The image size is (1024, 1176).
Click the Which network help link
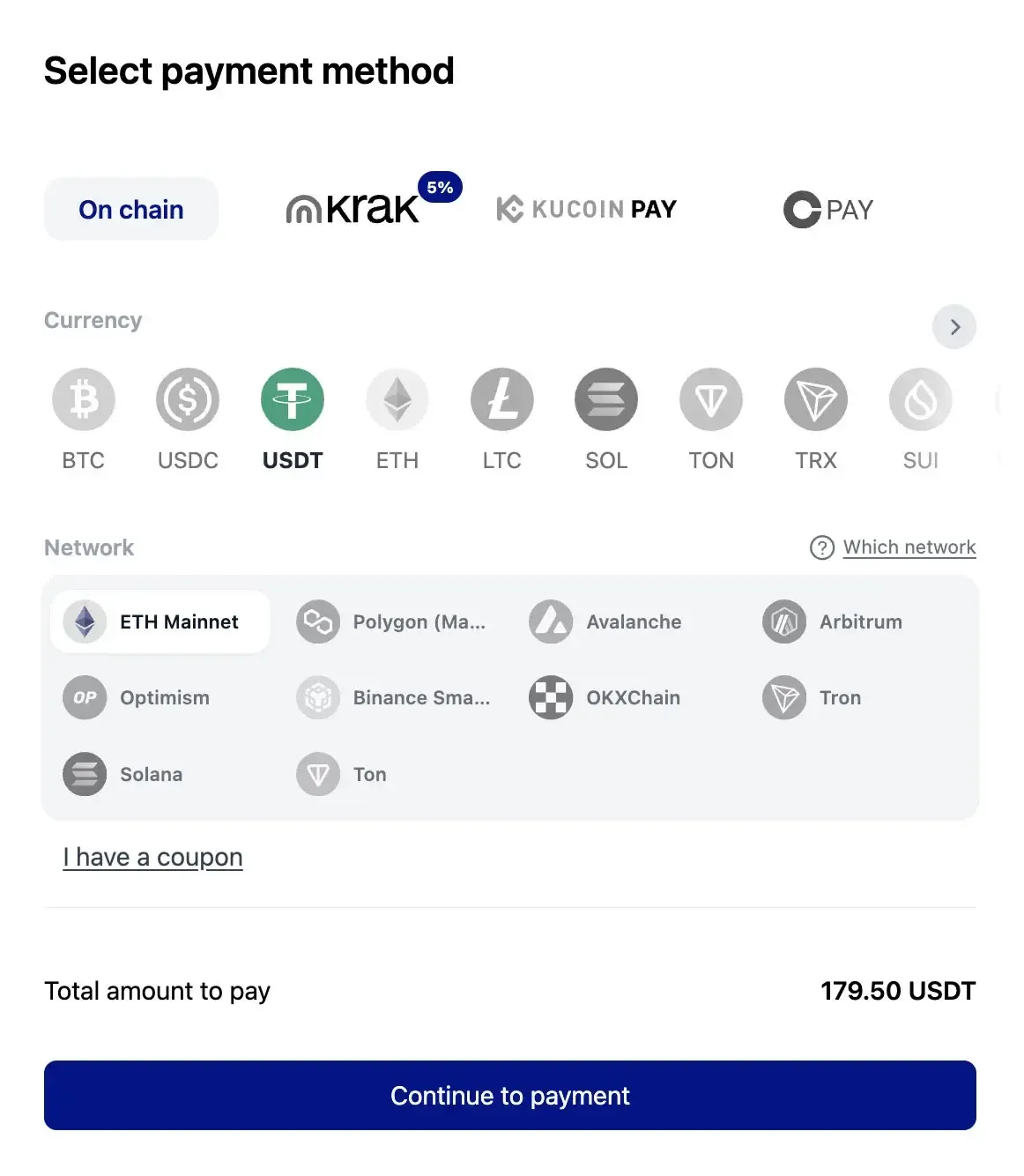click(x=909, y=547)
